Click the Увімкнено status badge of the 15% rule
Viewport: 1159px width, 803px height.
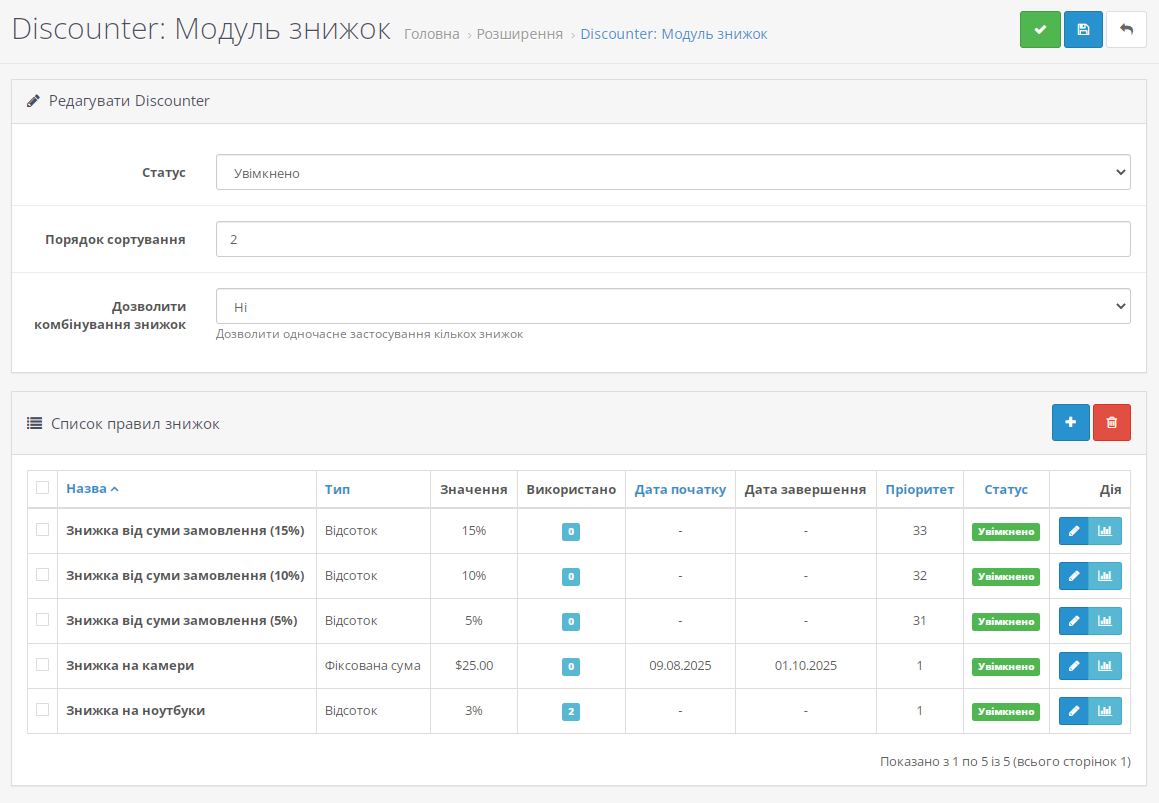1005,532
